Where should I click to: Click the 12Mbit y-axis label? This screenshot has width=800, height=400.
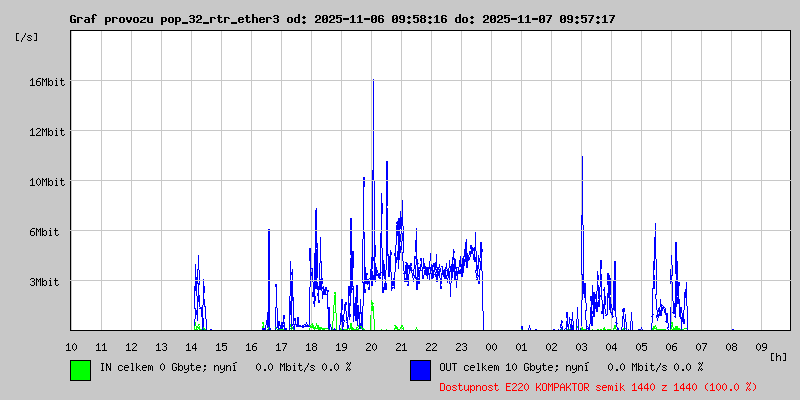46,132
